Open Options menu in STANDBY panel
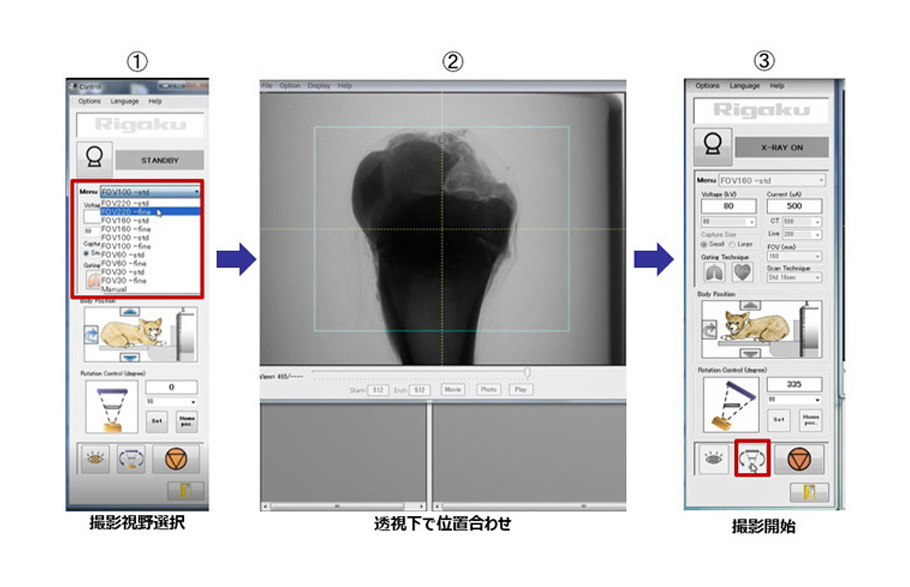 tap(89, 101)
